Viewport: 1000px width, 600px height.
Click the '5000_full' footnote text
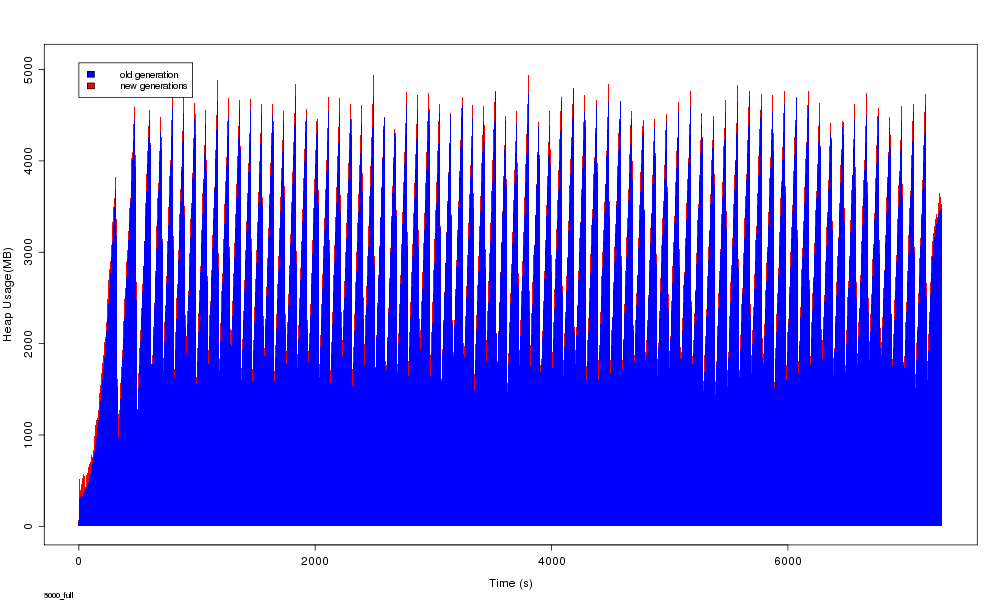(x=59, y=595)
